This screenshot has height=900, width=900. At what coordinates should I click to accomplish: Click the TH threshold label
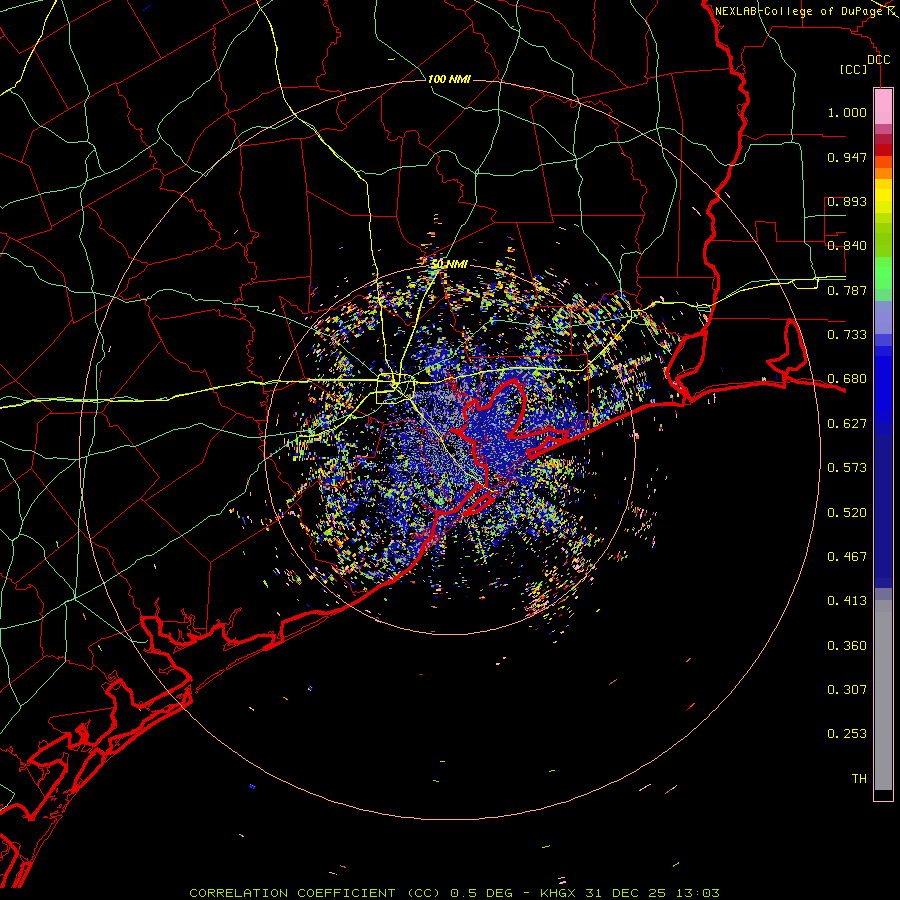(x=859, y=779)
